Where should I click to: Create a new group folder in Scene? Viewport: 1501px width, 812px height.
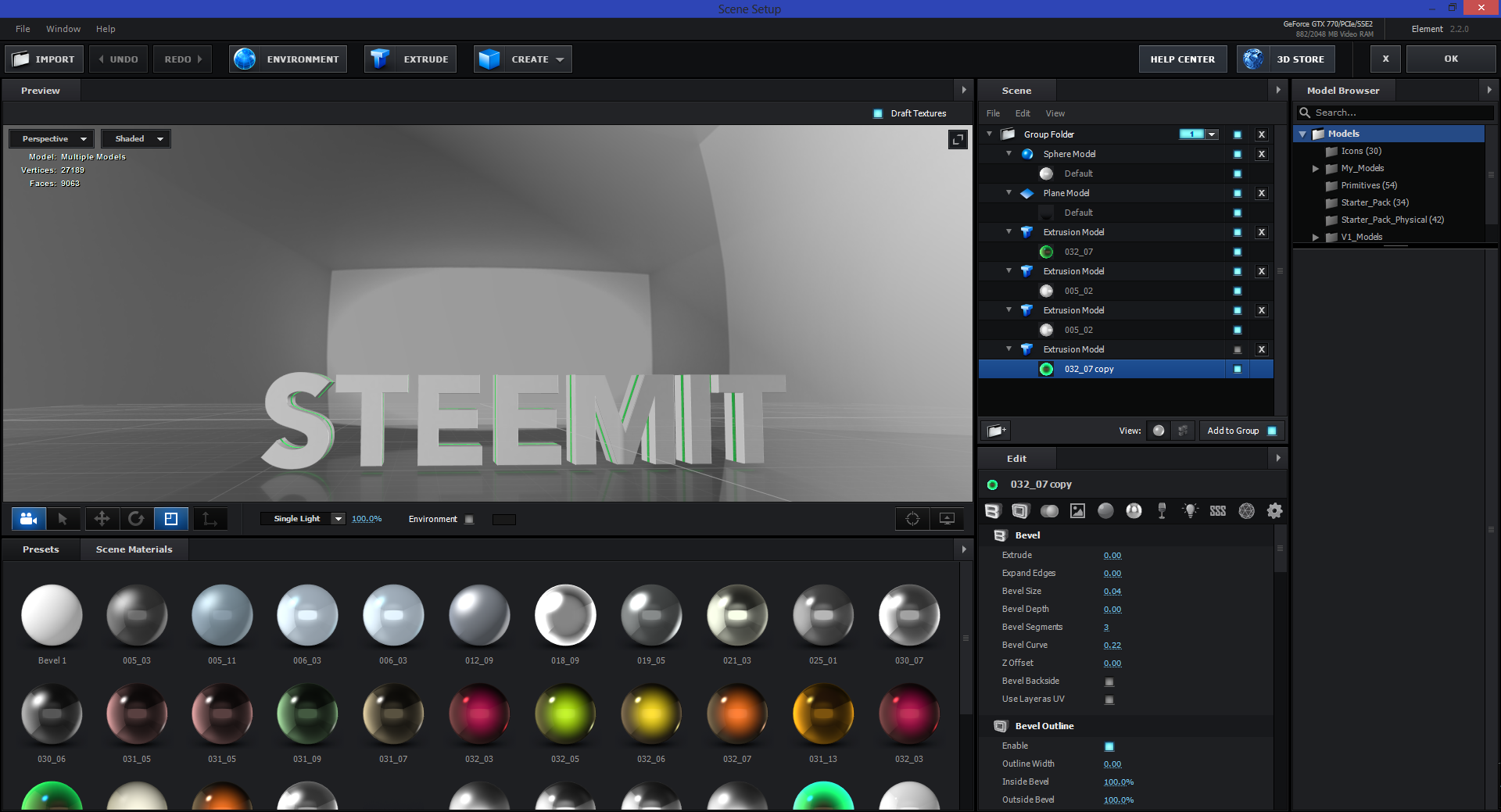coord(995,431)
